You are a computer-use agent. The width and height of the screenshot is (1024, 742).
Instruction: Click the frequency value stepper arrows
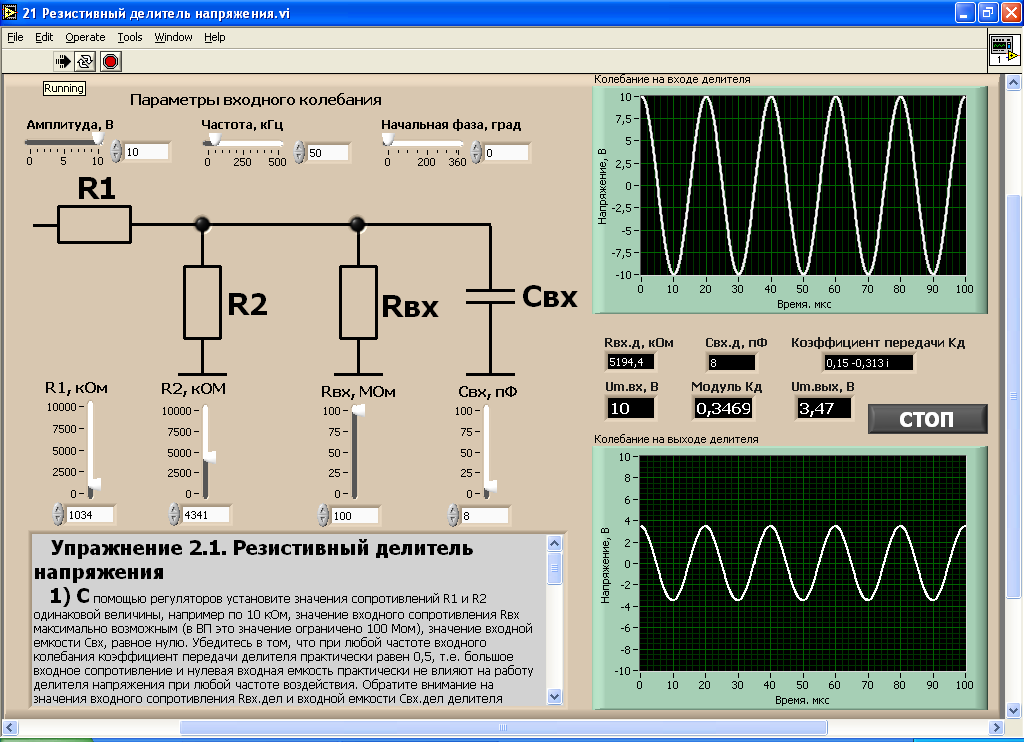click(x=299, y=152)
